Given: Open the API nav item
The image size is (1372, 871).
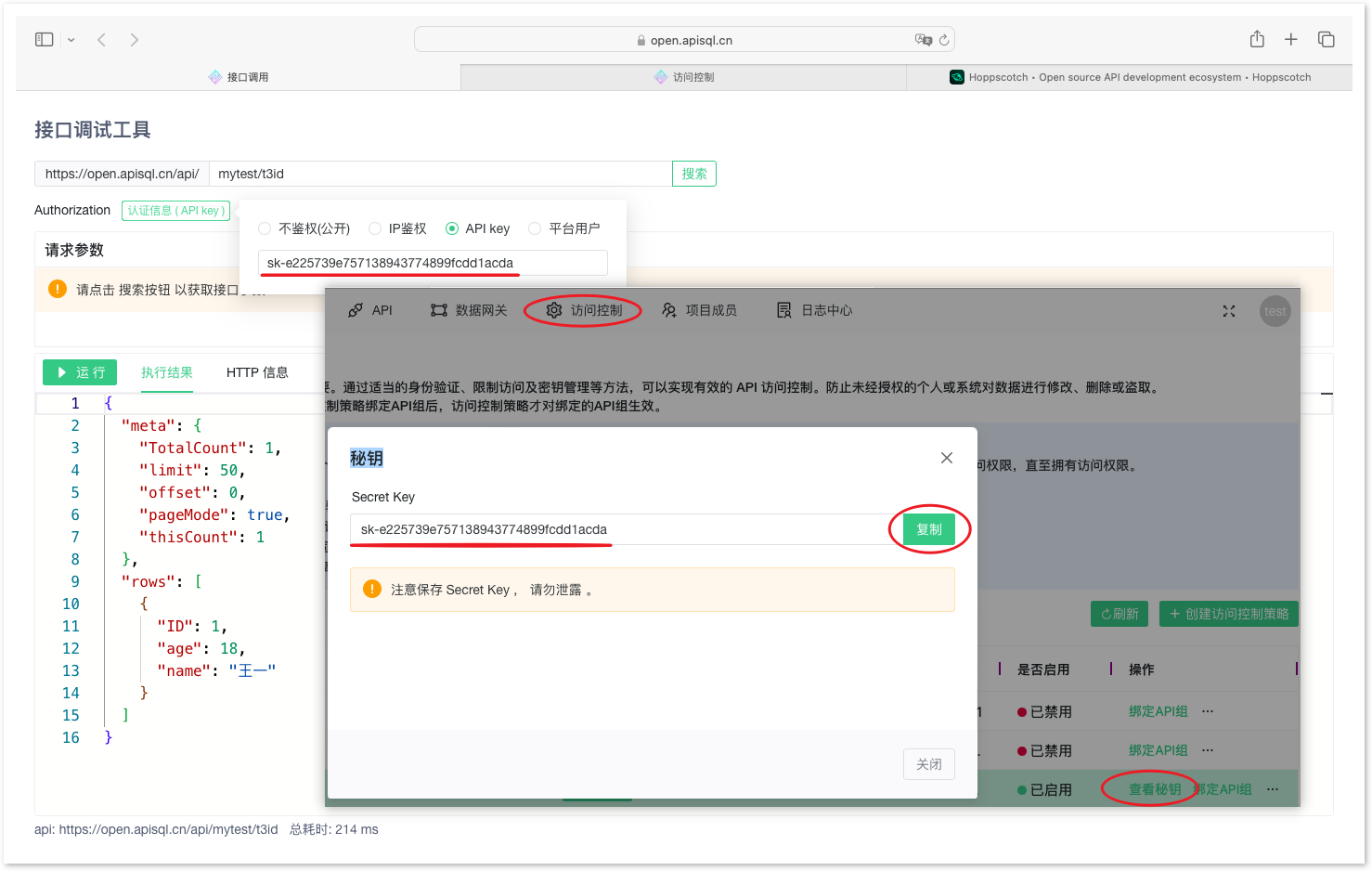Looking at the screenshot, I should click(x=369, y=310).
